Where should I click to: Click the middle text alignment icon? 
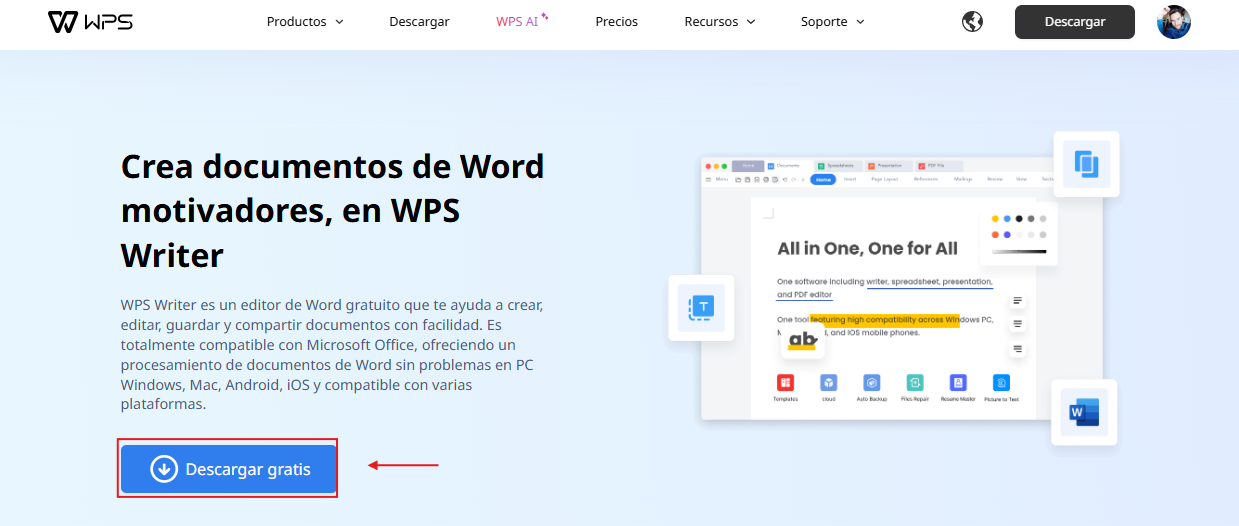coord(1018,324)
